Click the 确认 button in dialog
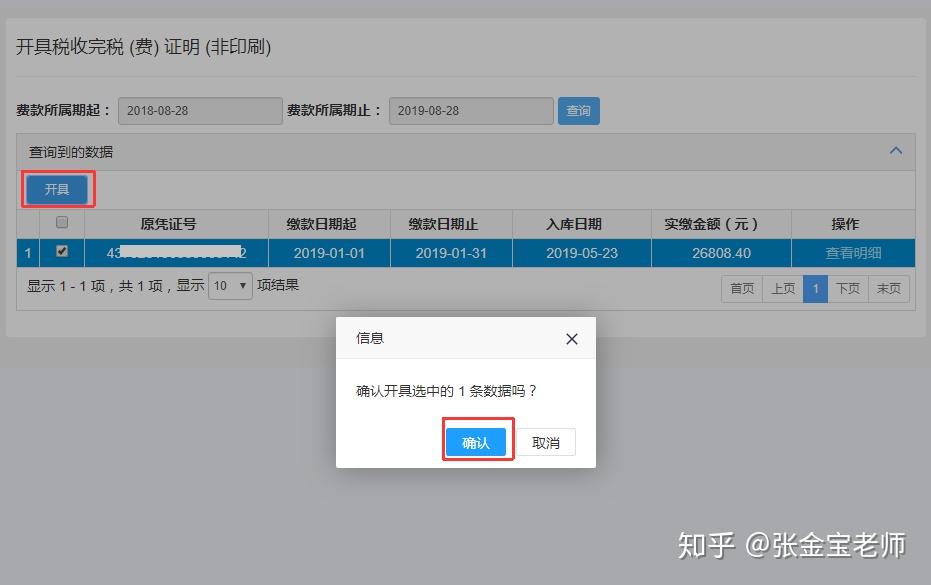931x585 pixels. click(x=476, y=442)
